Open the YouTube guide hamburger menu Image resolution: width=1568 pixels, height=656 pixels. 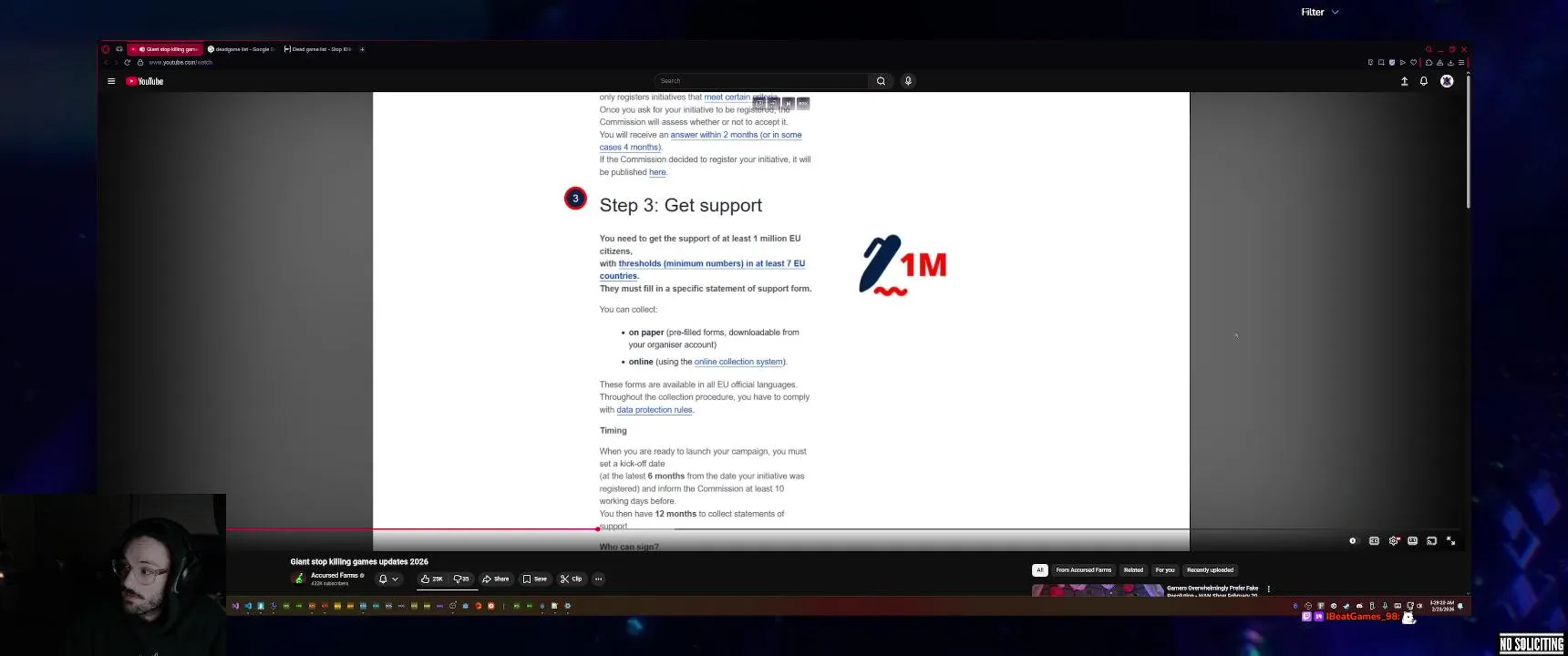[111, 81]
